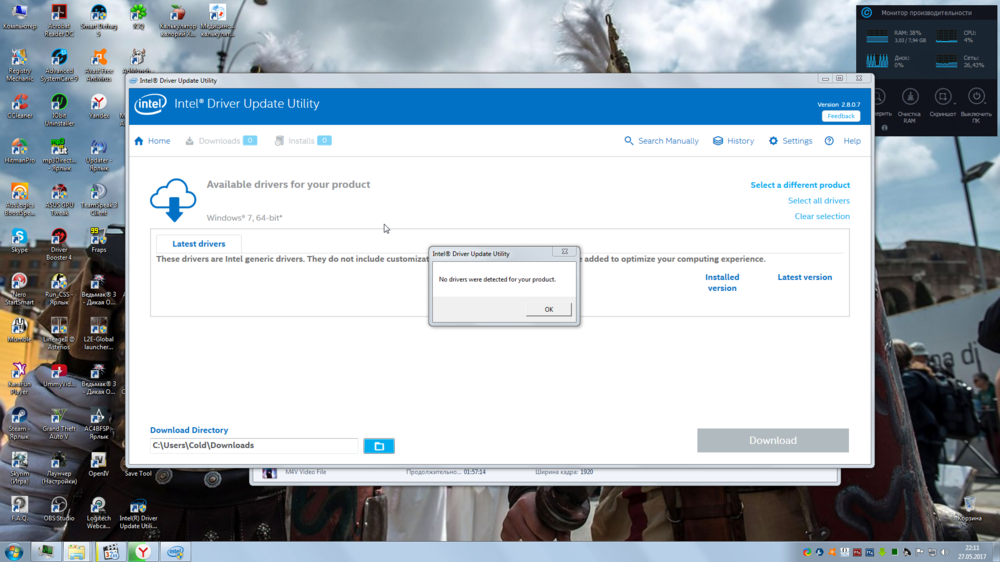Viewport: 1000px width, 562px height.
Task: Click the RAM cleanup icon in performance monitor
Action: point(910,97)
